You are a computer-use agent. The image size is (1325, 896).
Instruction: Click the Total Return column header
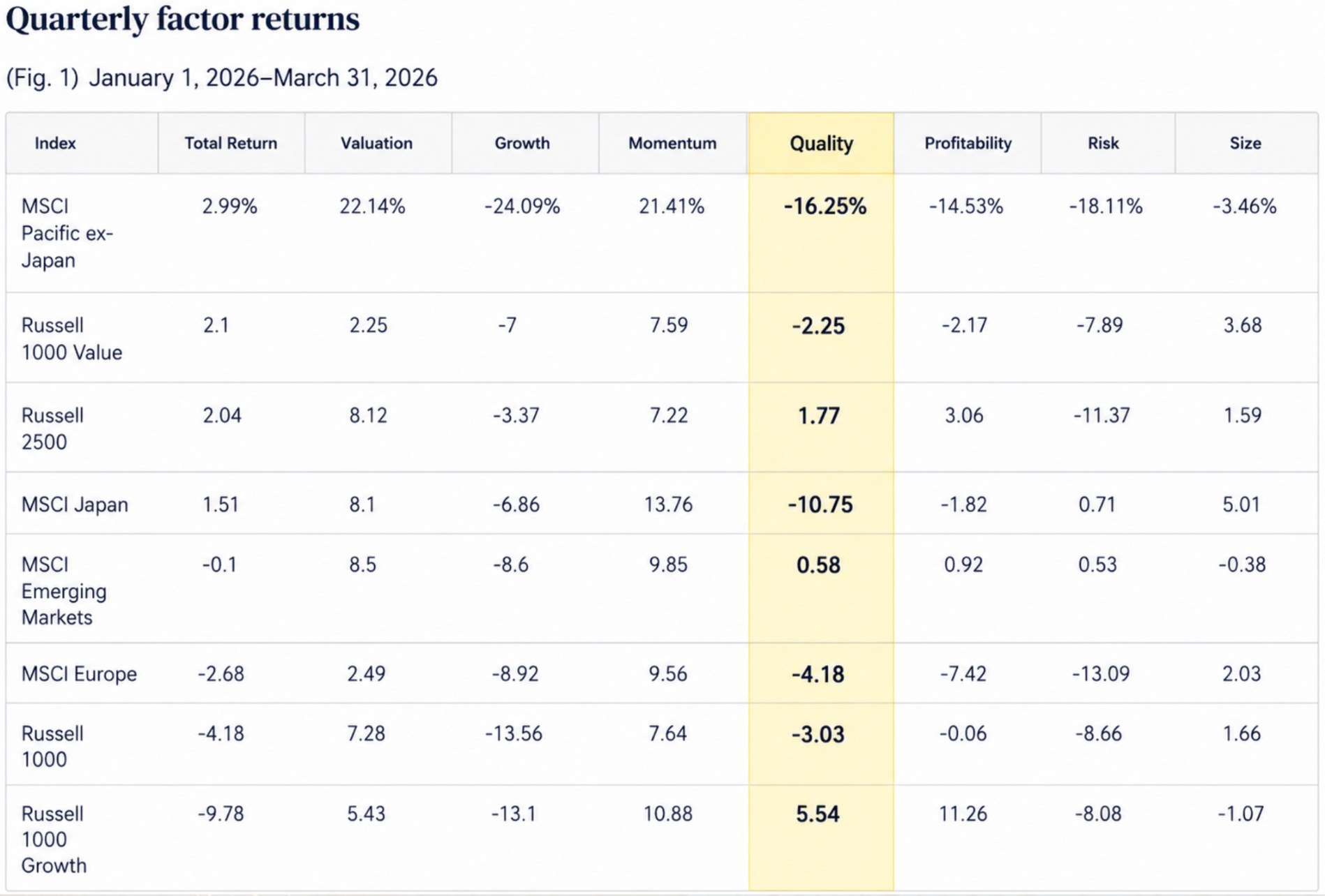[x=231, y=143]
